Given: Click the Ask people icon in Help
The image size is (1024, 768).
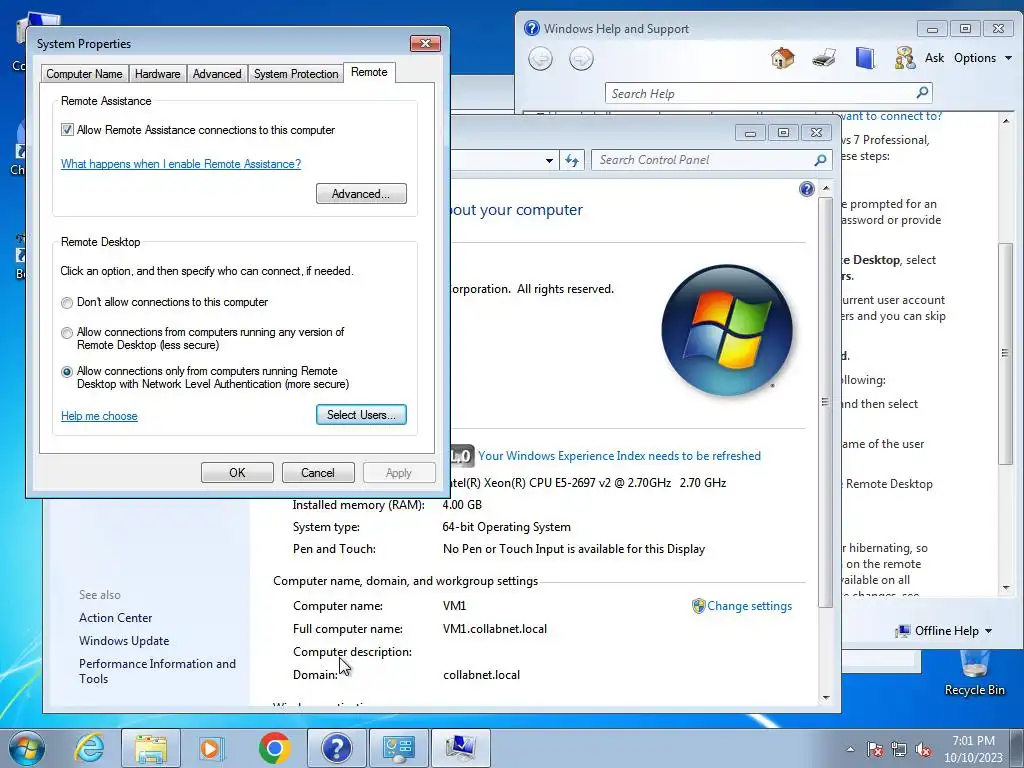Looking at the screenshot, I should [904, 58].
